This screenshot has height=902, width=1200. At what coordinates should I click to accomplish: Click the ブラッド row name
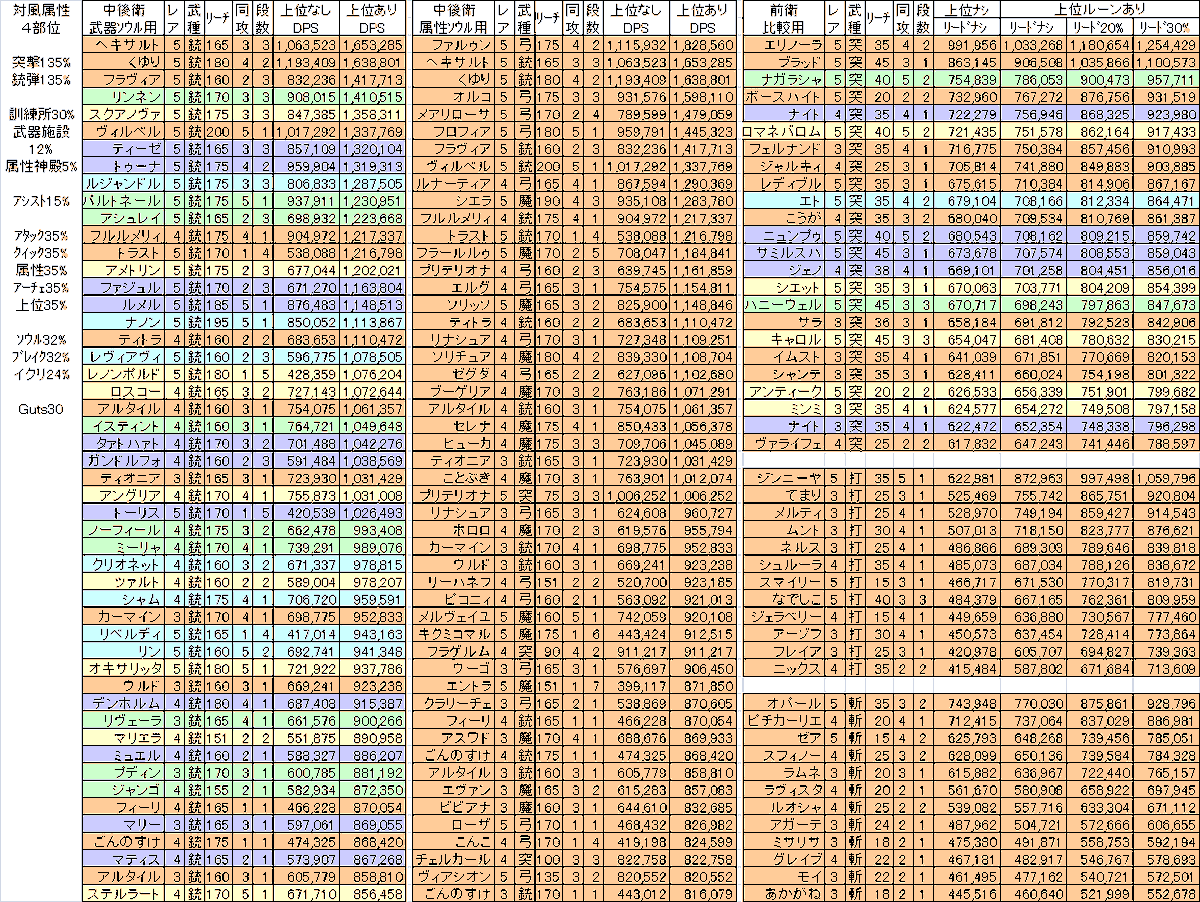tap(785, 60)
